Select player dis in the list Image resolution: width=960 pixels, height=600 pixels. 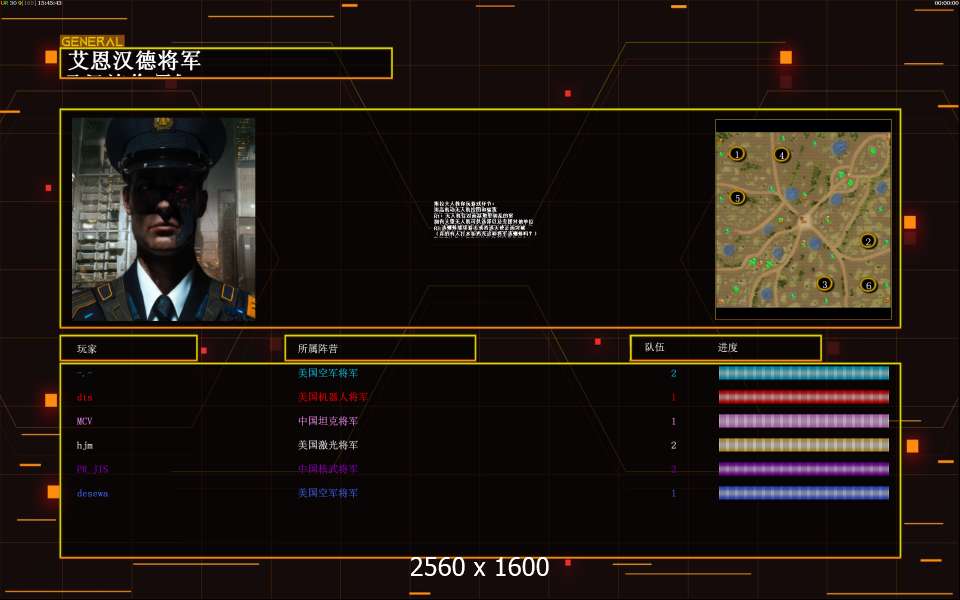click(85, 397)
